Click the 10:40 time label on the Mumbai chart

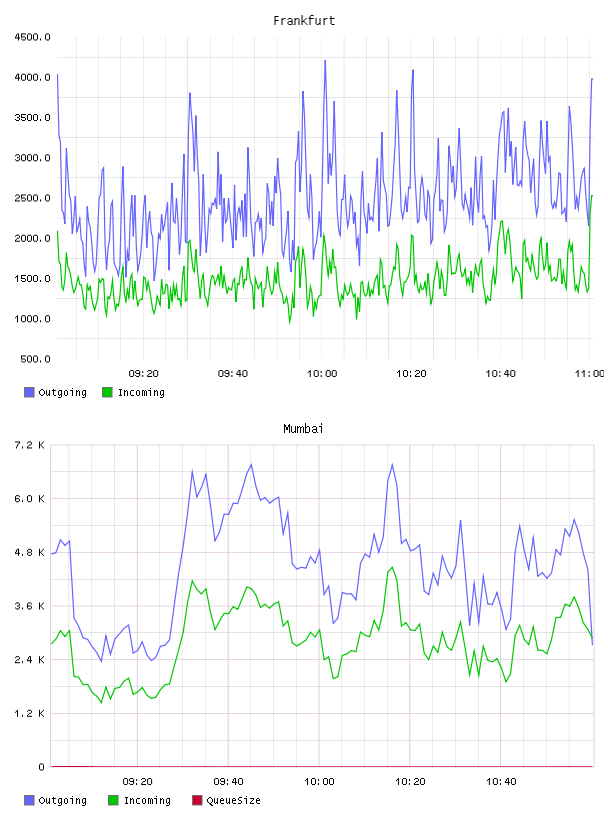coord(501,782)
